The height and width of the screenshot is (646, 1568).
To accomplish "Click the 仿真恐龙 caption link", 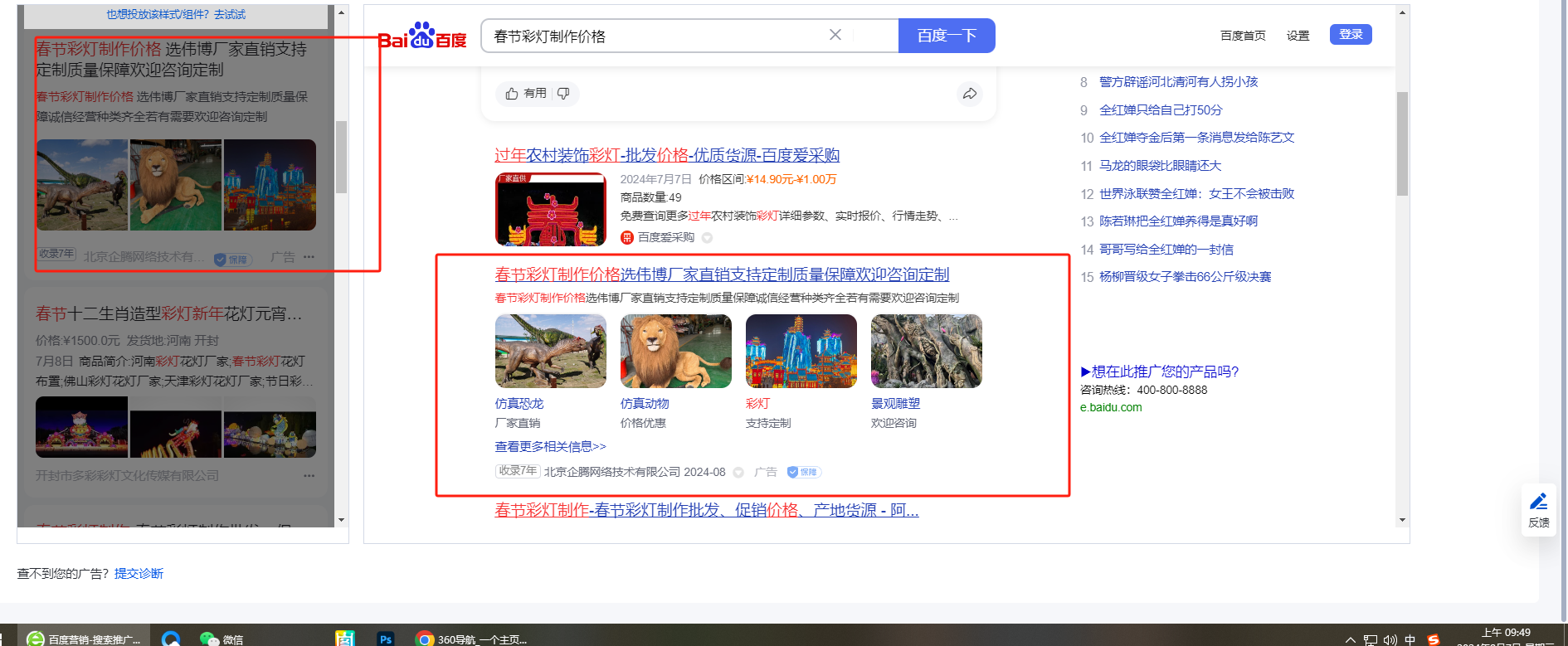I will (519, 404).
